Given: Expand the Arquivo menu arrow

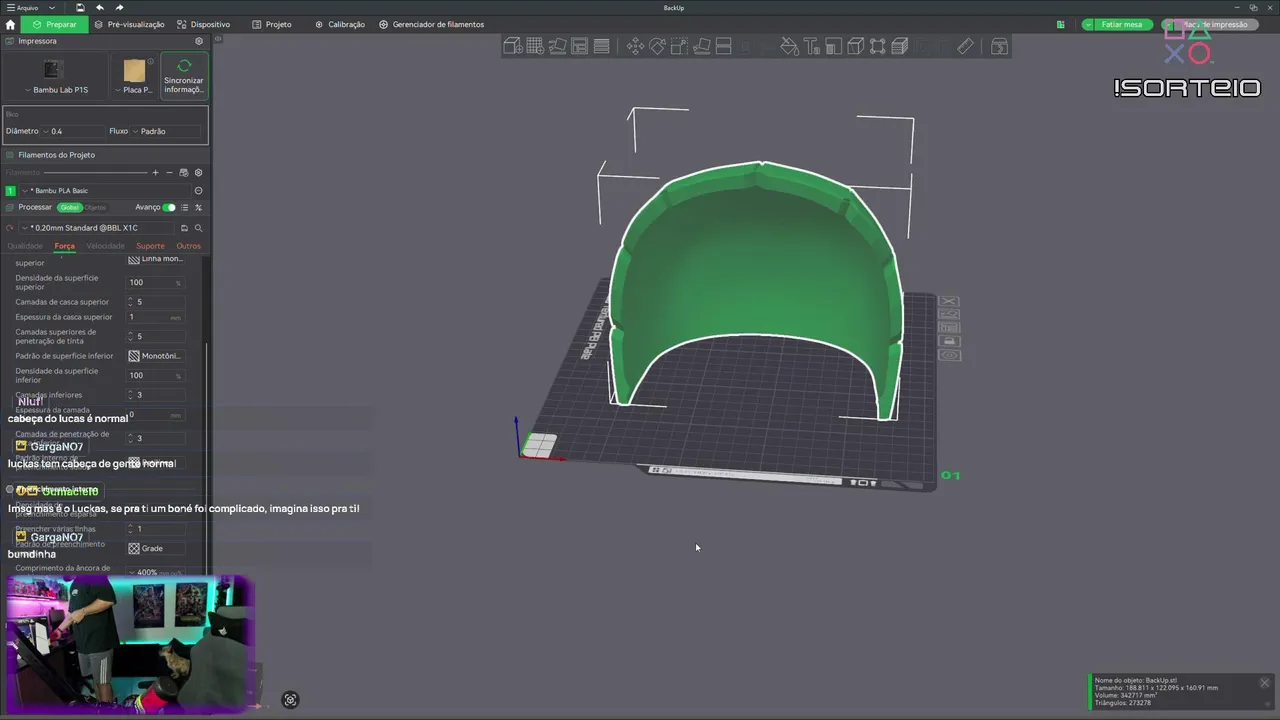Looking at the screenshot, I should coord(52,8).
